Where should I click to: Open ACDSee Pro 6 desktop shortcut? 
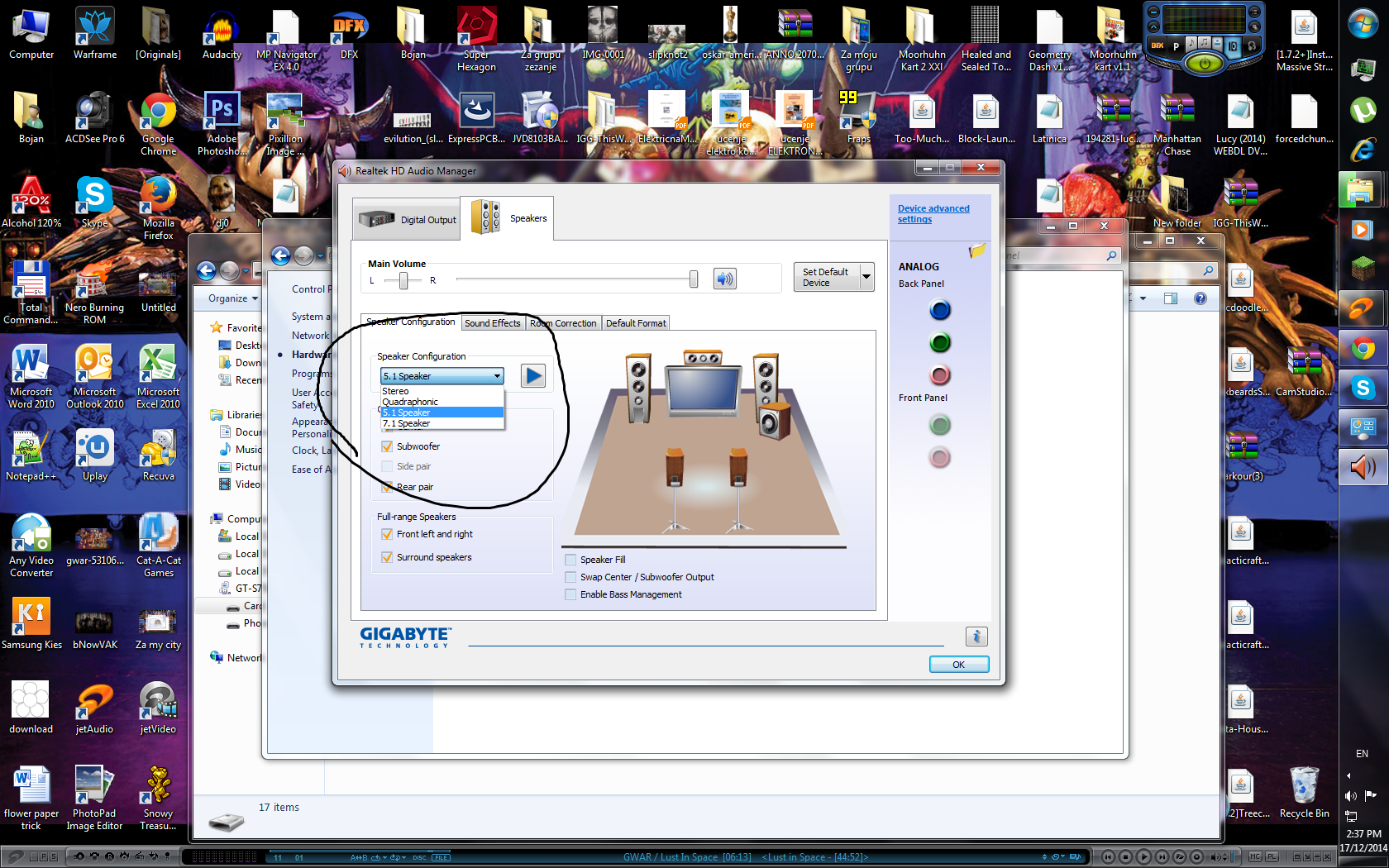point(94,118)
